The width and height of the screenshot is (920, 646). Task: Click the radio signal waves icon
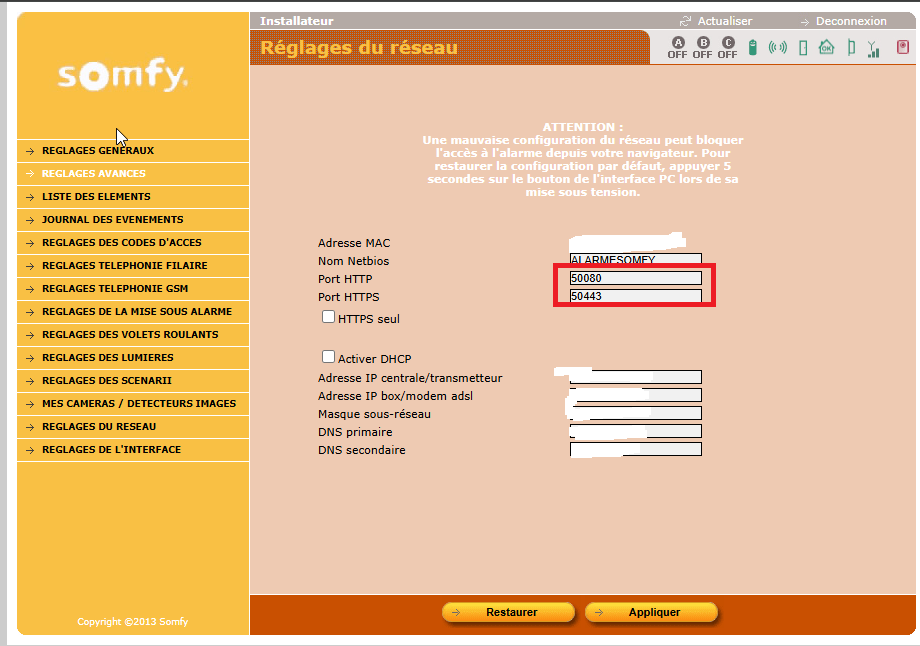tap(777, 47)
